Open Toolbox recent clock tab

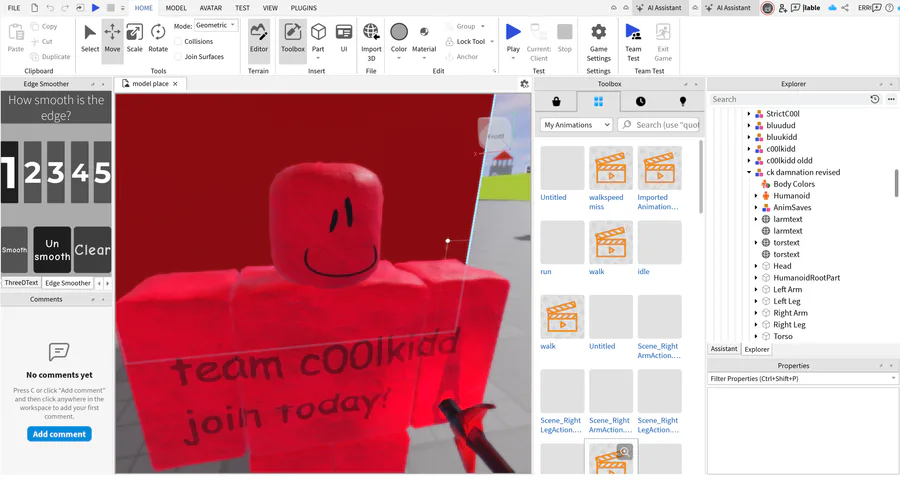[x=641, y=102]
